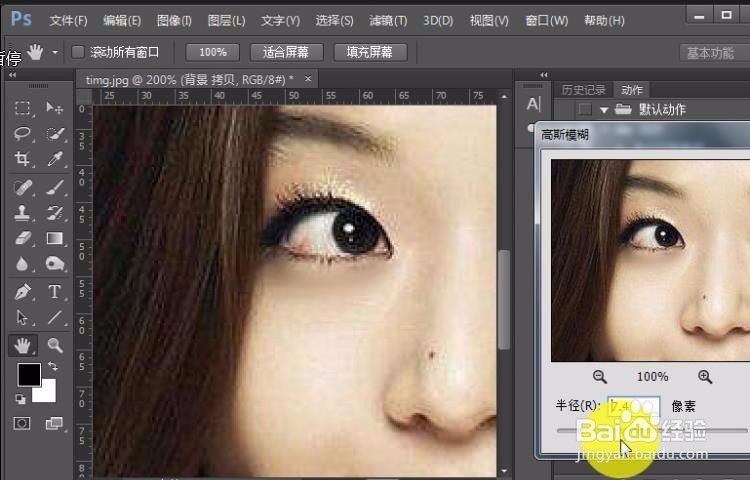750x480 pixels.
Task: Click the canvas scroll up arrow
Action: (504, 97)
